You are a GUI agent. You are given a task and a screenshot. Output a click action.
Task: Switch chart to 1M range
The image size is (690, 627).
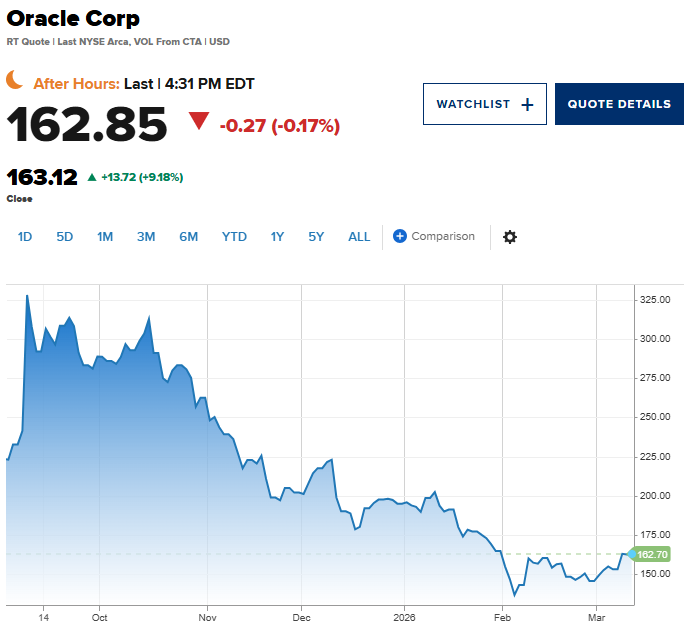tap(105, 237)
